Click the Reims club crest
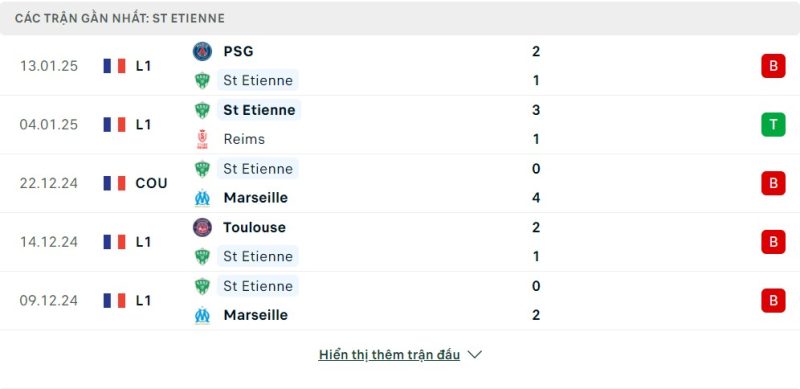Screen dimensions: 800x389 202,139
